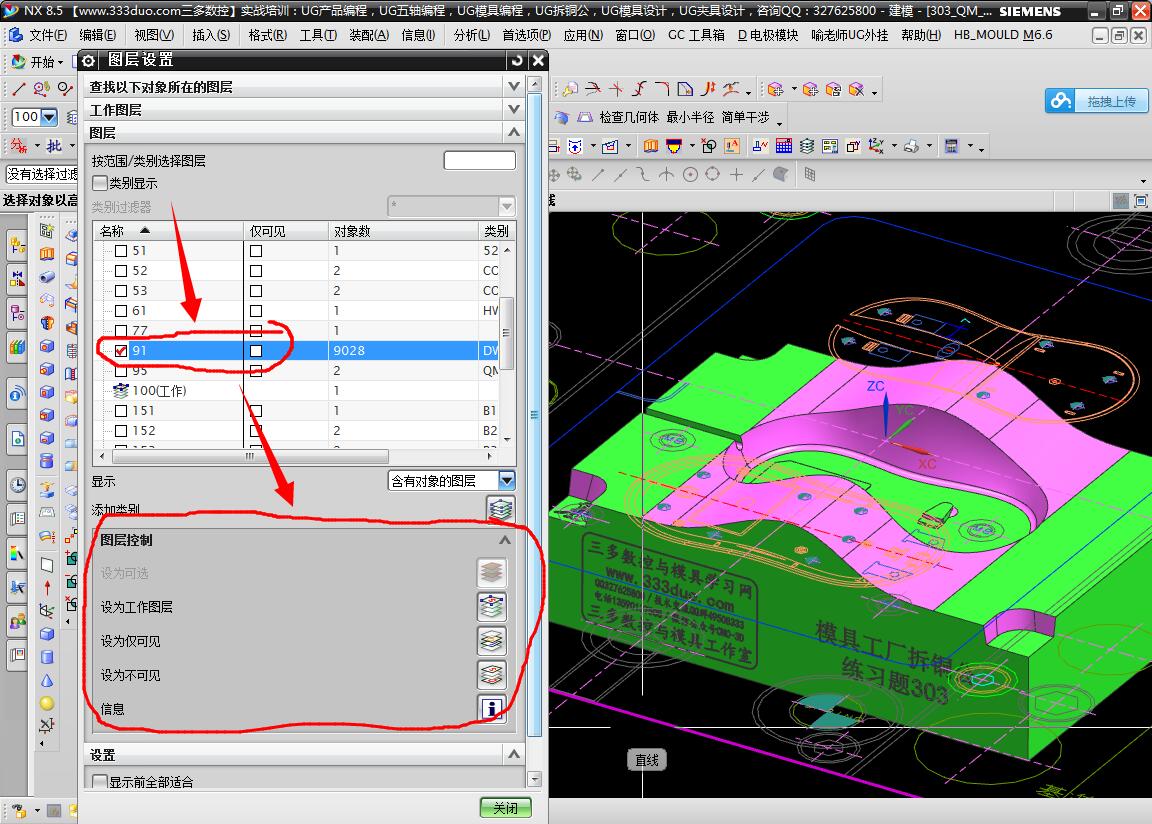This screenshot has height=824, width=1152.
Task: Click the plus intersection snap icon
Action: (736, 175)
